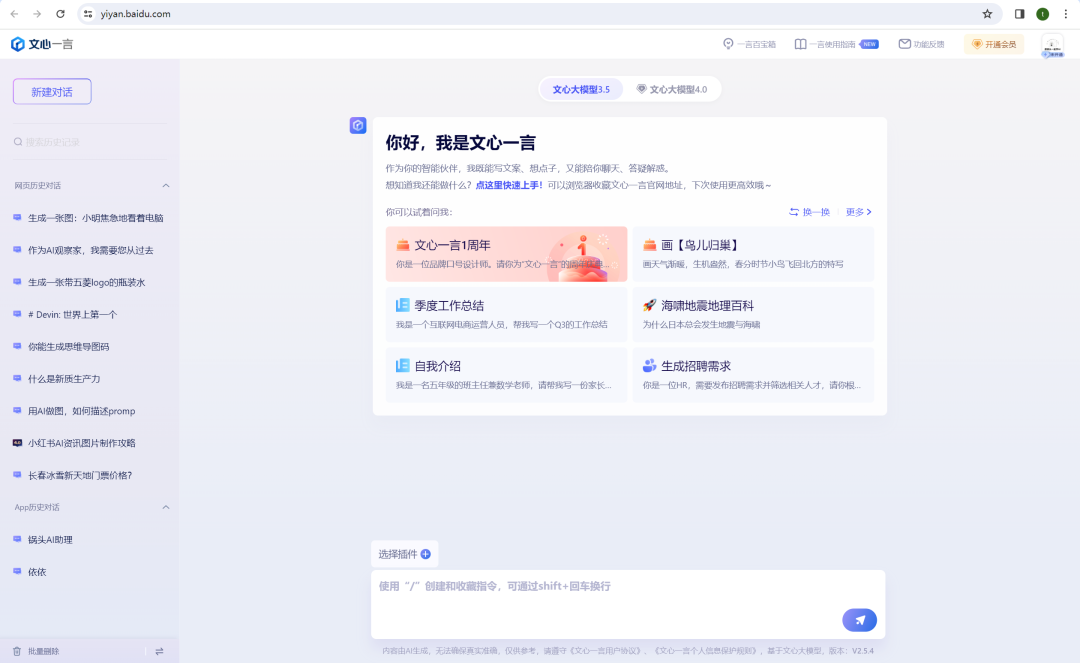Reload the page with browser refresh

tap(61, 14)
